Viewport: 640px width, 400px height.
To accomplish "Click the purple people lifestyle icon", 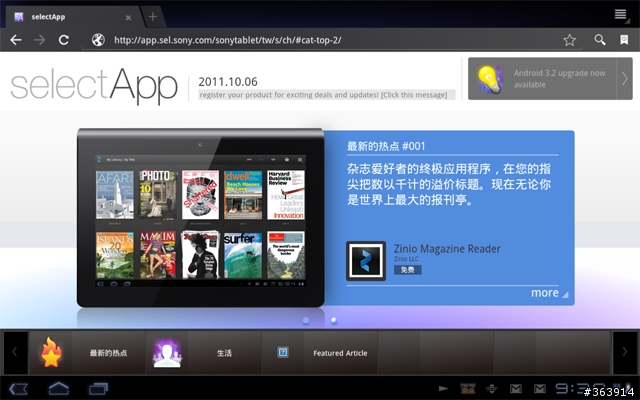I will click(167, 353).
